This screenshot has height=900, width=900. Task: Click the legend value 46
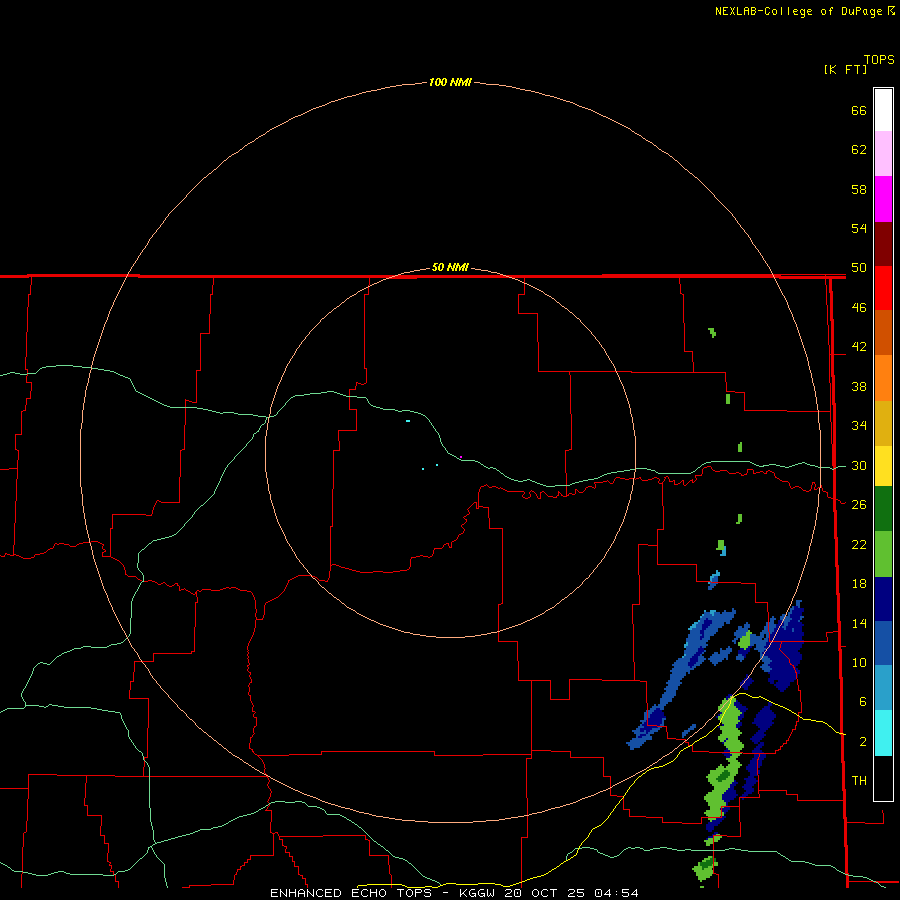coord(859,308)
